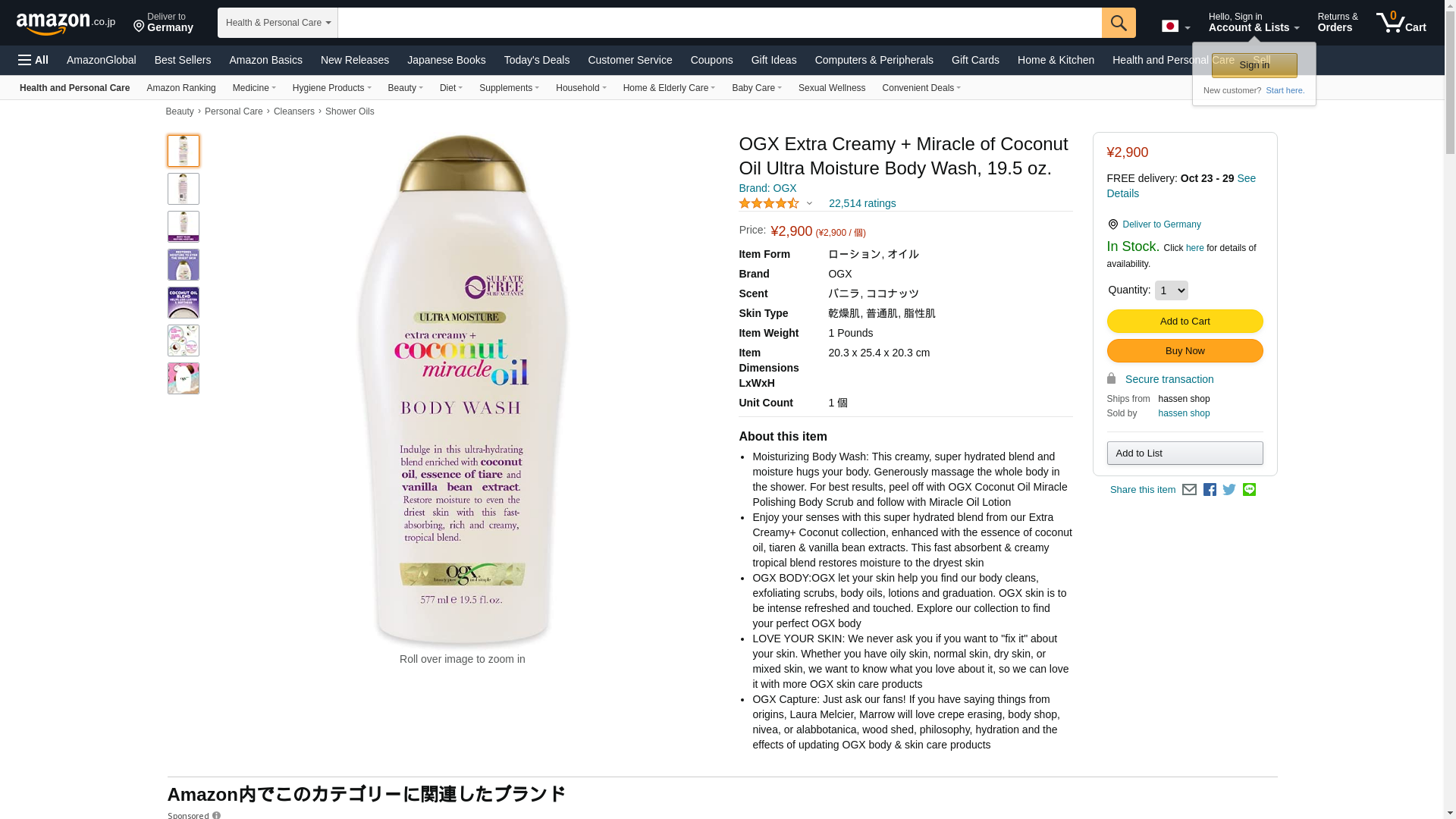Share this item on Facebook
The width and height of the screenshot is (1456, 819).
(1210, 490)
